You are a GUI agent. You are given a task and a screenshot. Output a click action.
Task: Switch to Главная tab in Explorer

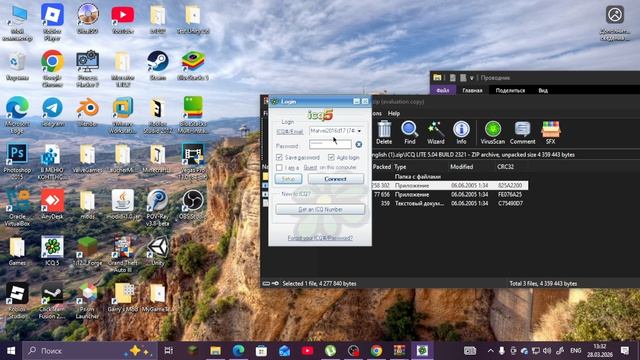(472, 90)
